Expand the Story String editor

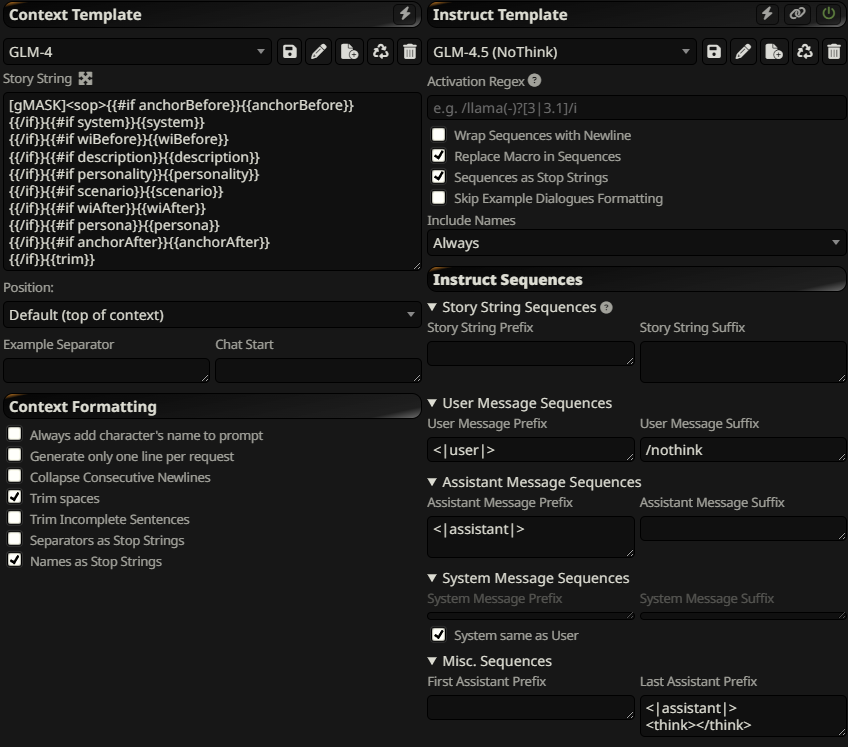pyautogui.click(x=86, y=79)
